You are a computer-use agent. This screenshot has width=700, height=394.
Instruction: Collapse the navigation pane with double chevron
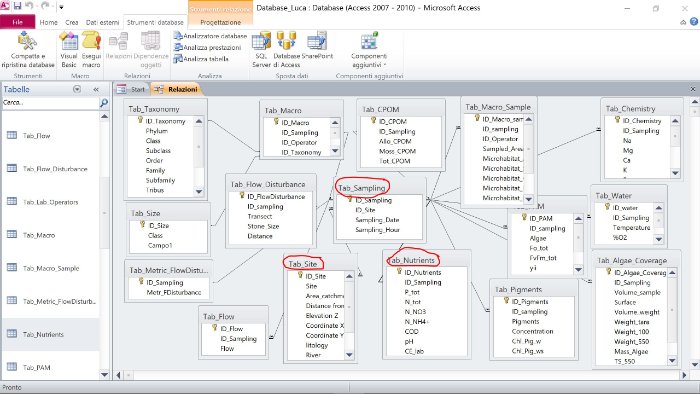tap(96, 89)
